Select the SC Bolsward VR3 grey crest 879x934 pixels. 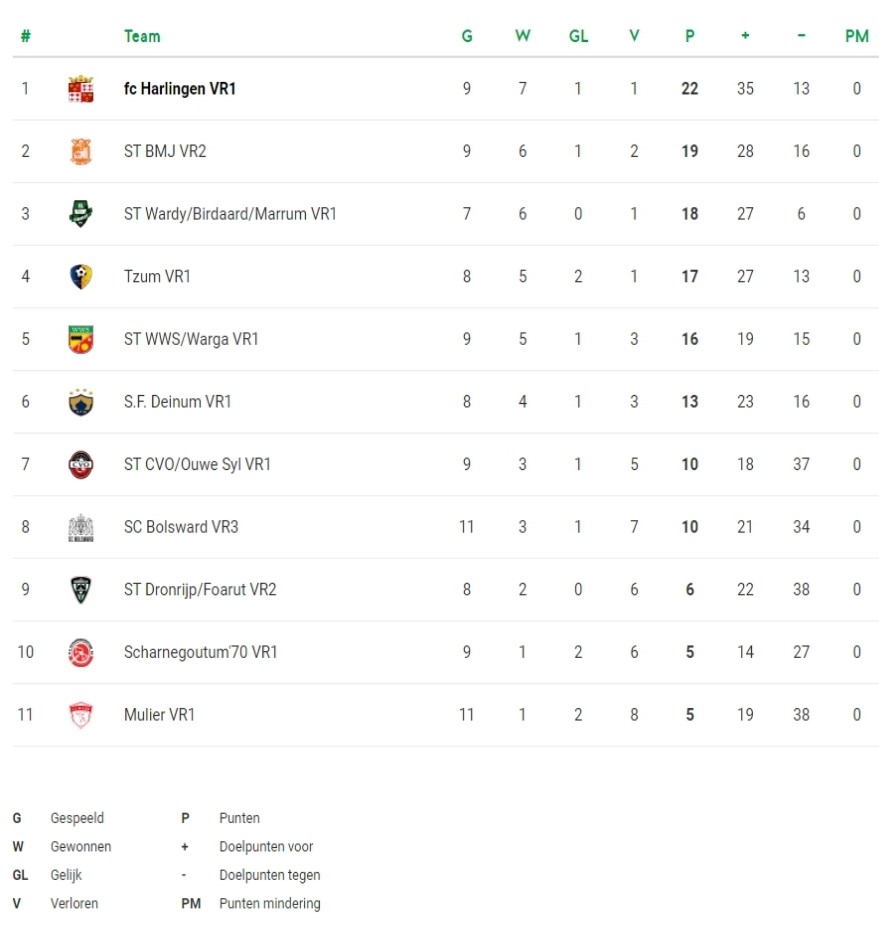[81, 528]
